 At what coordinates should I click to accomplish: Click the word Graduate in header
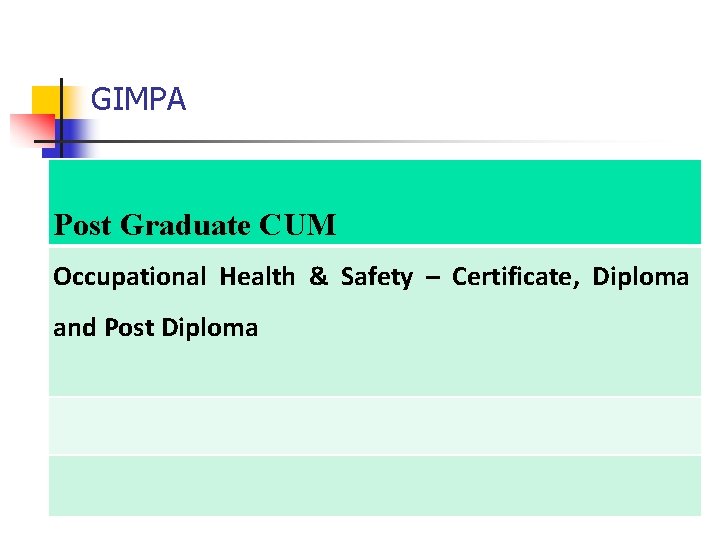coord(185,225)
